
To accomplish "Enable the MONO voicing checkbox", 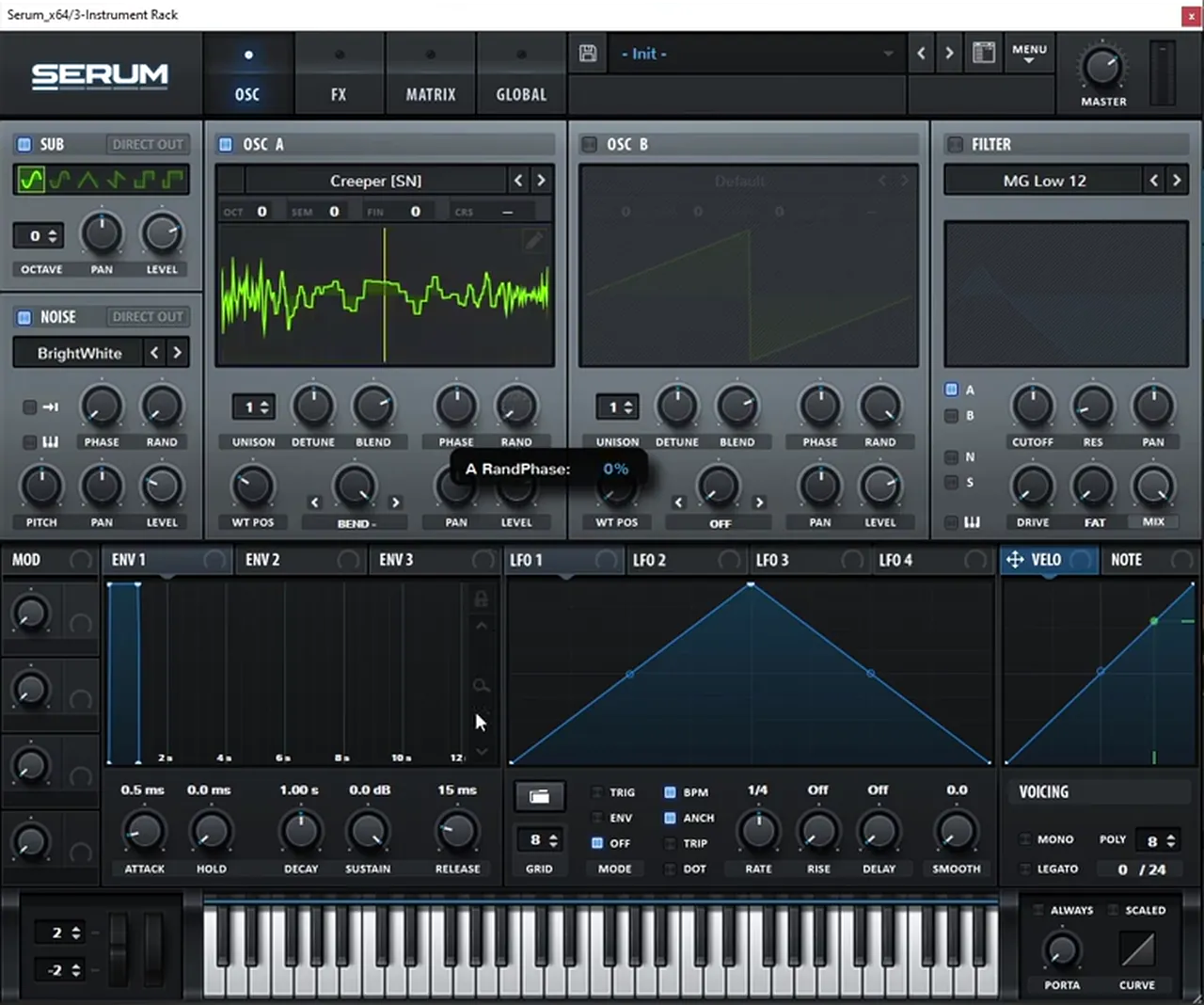I will coord(1025,838).
